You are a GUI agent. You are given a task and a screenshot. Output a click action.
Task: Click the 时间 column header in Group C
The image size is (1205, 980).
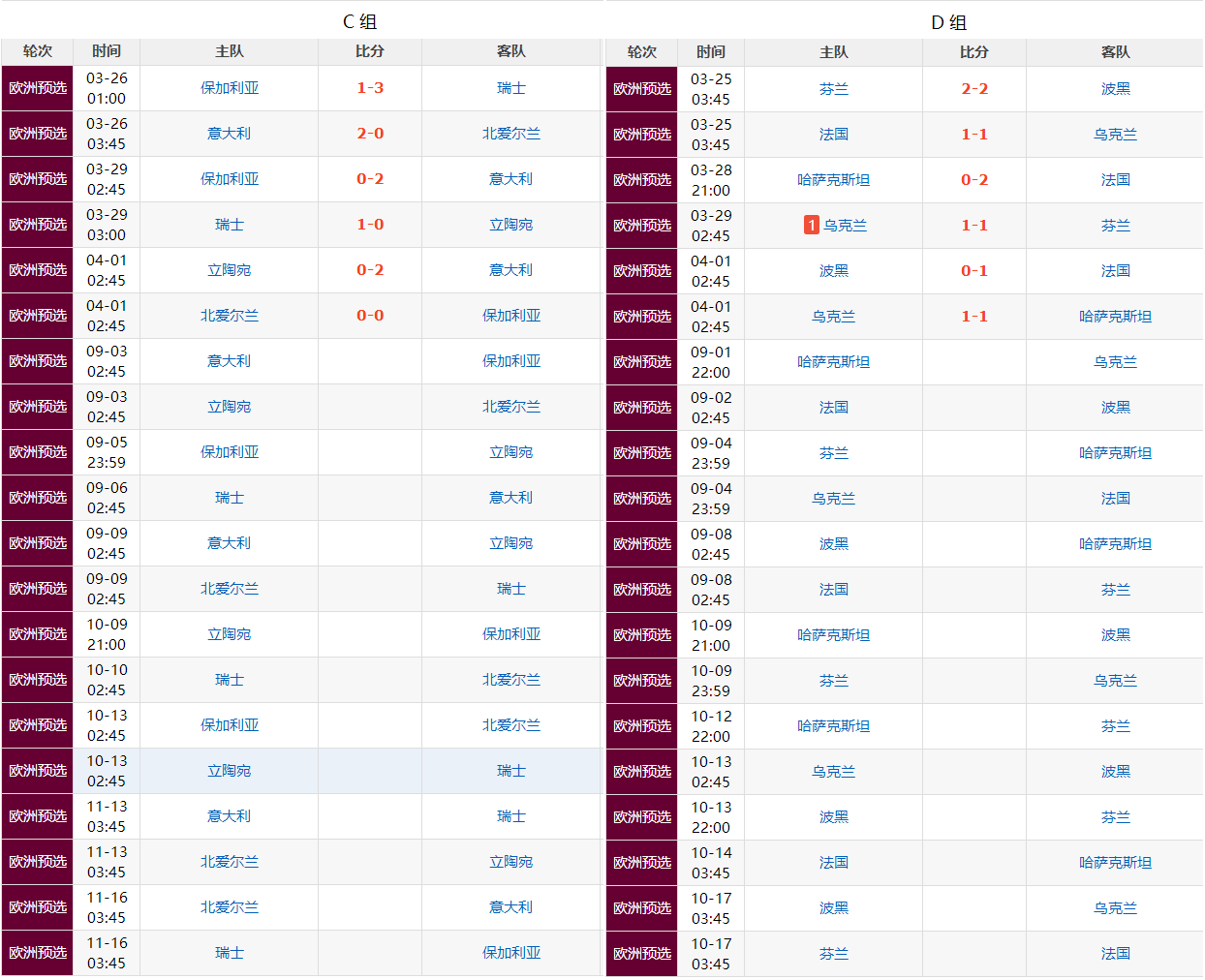(107, 51)
